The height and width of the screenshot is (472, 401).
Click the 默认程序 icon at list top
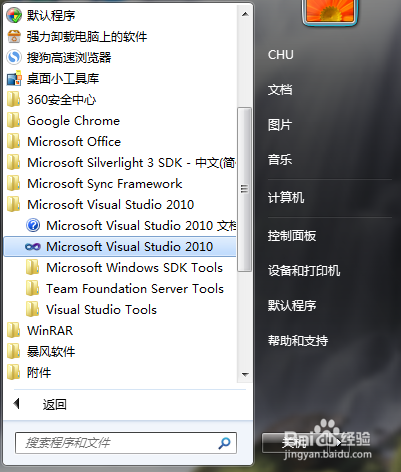click(14, 15)
